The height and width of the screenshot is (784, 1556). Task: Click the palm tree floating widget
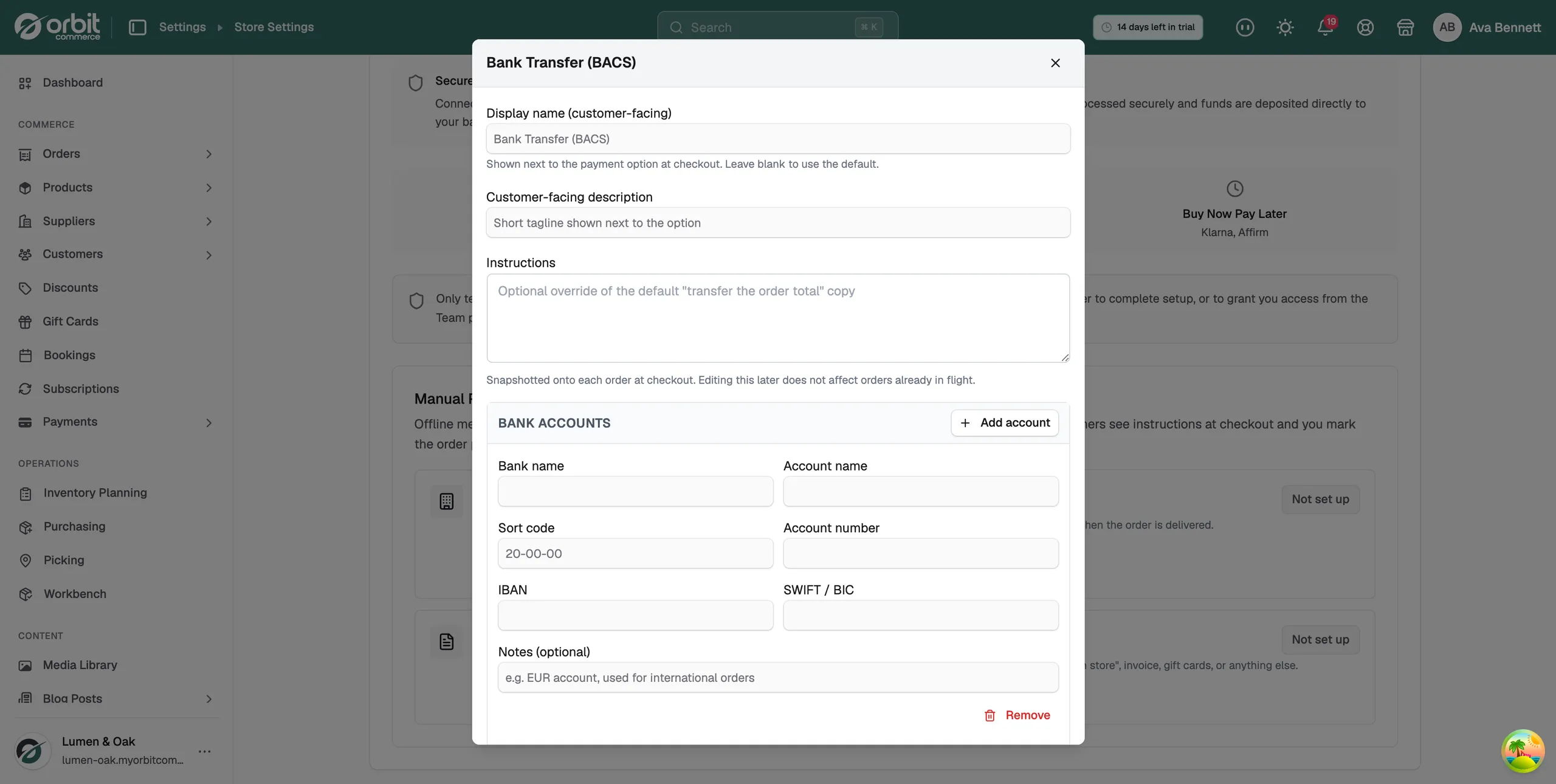1523,751
